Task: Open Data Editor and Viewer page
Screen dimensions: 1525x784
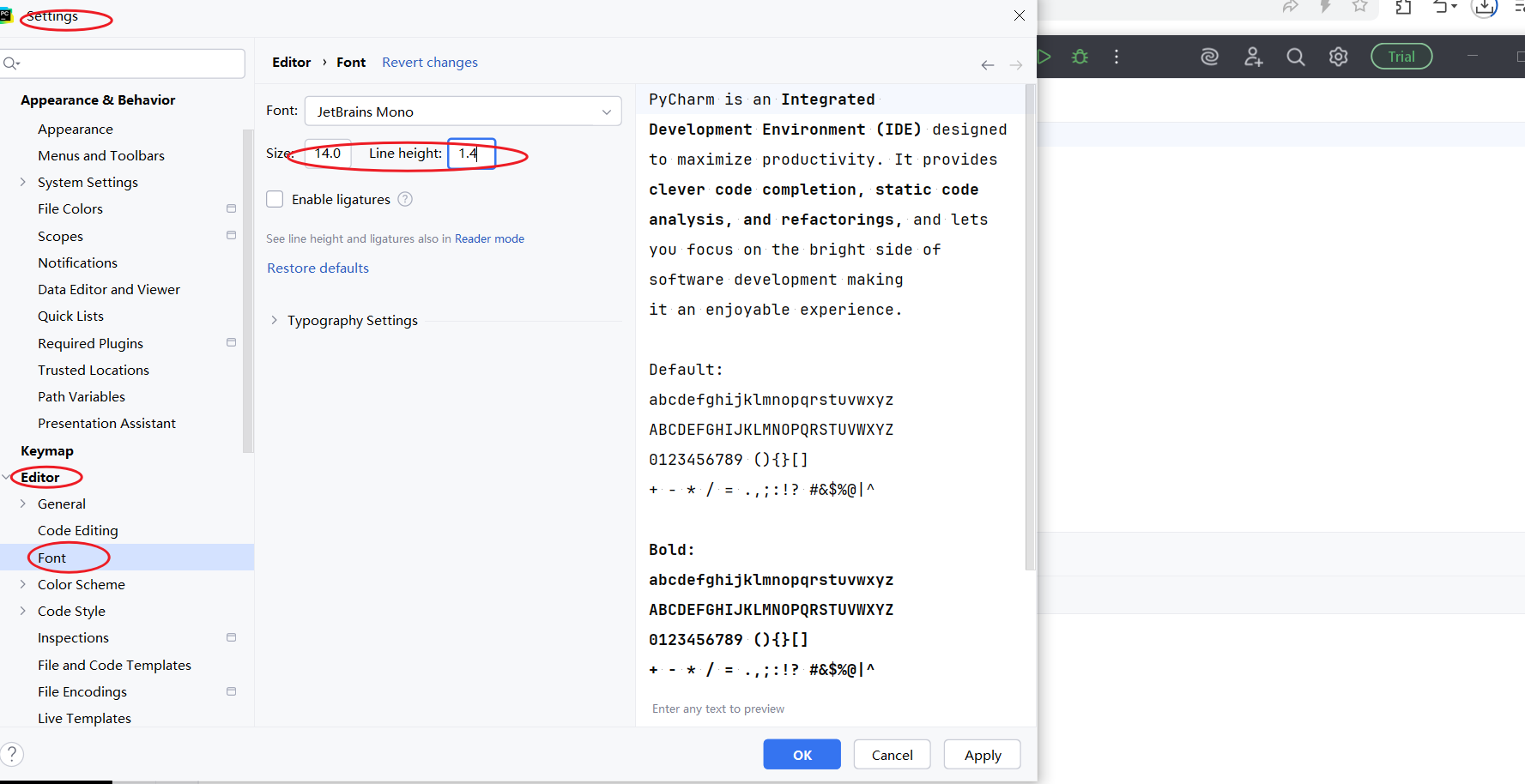Action: pyautogui.click(x=109, y=289)
